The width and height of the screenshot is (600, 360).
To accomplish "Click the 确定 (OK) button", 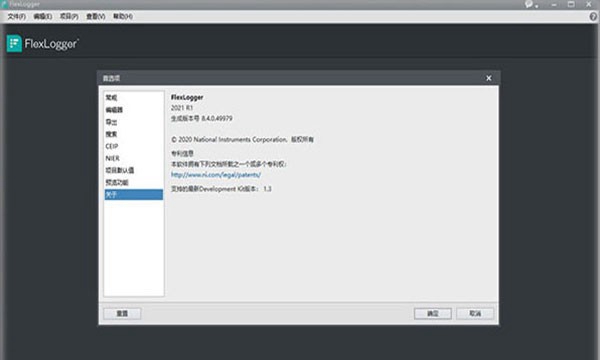I will tap(433, 313).
